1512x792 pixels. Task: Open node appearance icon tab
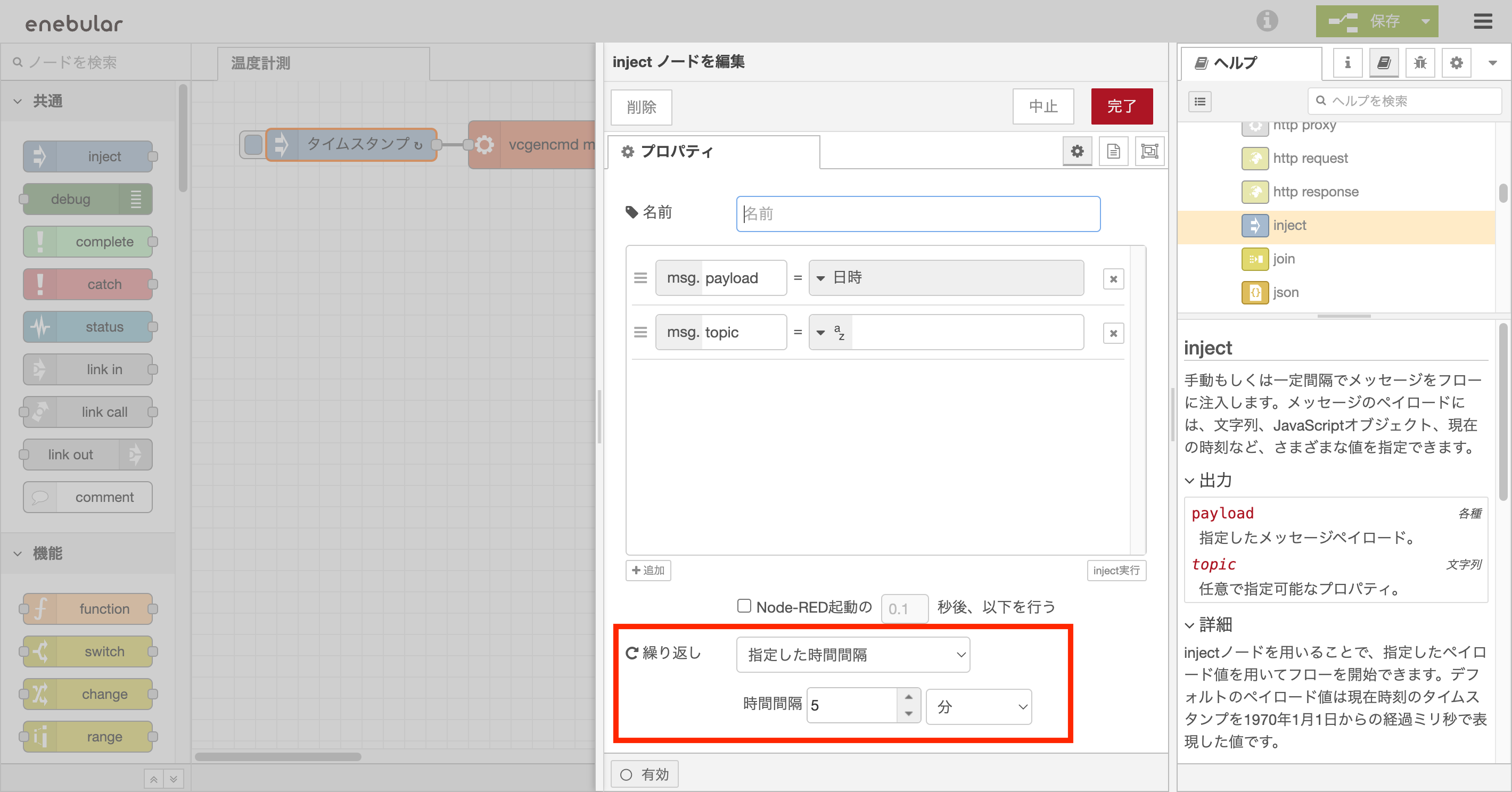click(x=1149, y=151)
